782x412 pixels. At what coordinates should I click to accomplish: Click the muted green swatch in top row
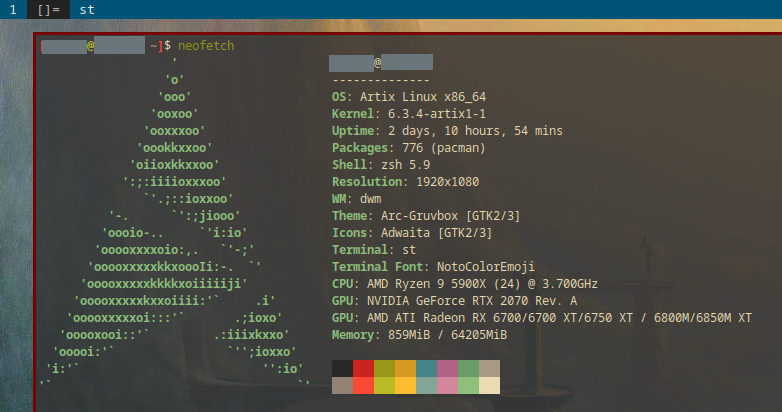click(468, 369)
